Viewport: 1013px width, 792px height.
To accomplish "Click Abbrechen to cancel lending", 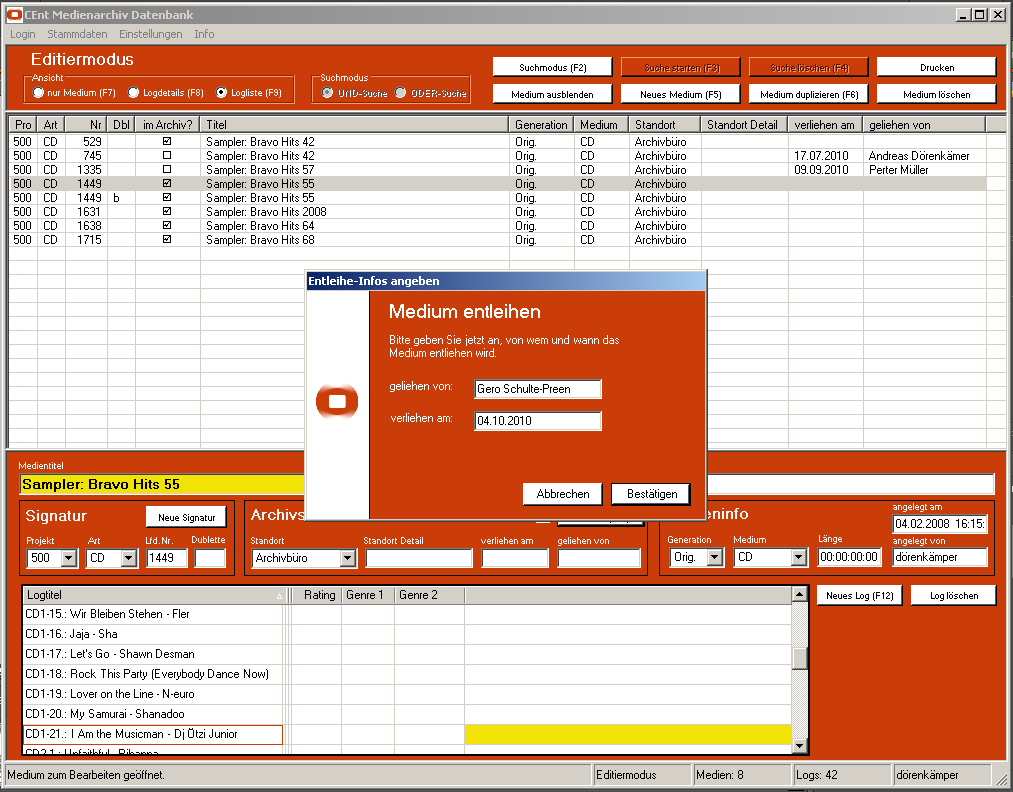I will (562, 494).
